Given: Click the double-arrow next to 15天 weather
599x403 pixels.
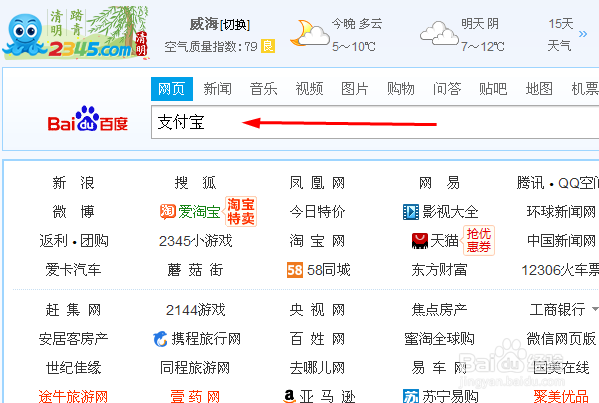Looking at the screenshot, I should coord(583,34).
